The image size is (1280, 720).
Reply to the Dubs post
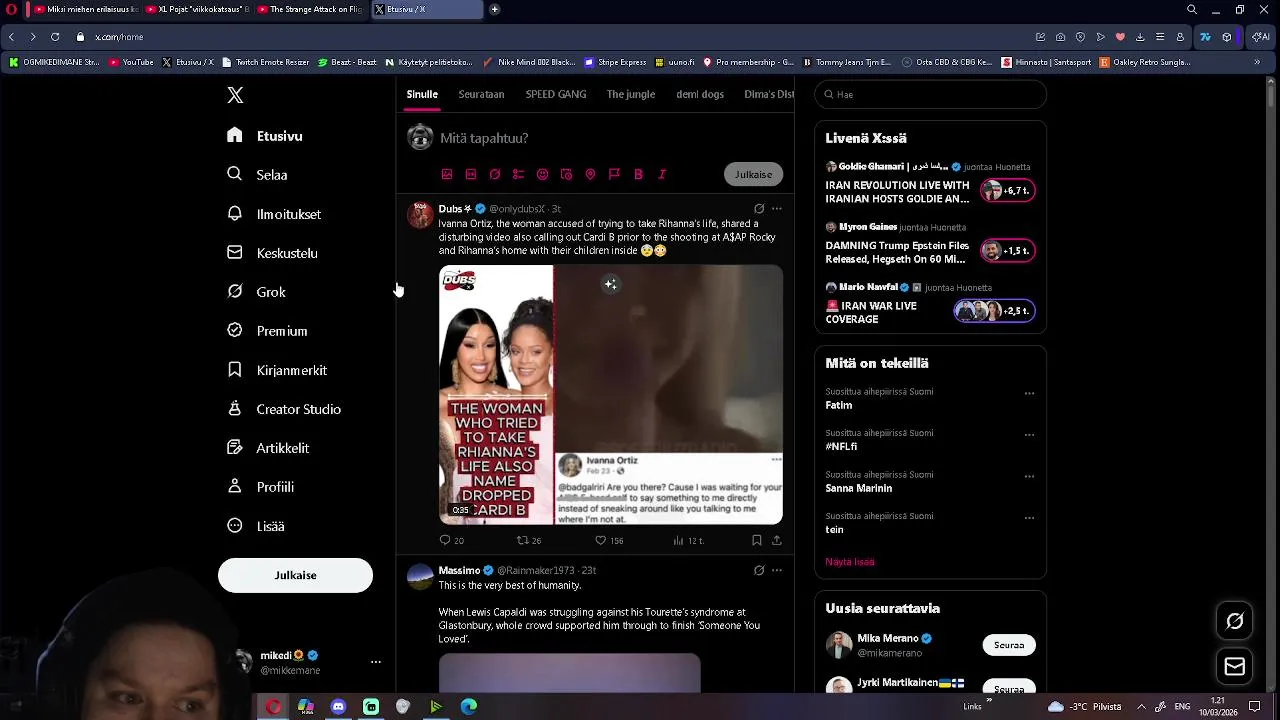pos(446,540)
